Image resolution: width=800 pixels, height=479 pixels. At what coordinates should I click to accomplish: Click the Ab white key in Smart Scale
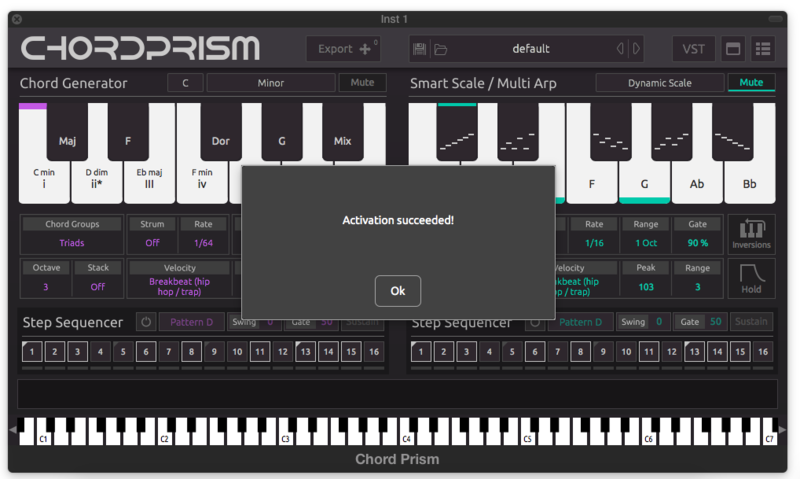coord(697,184)
